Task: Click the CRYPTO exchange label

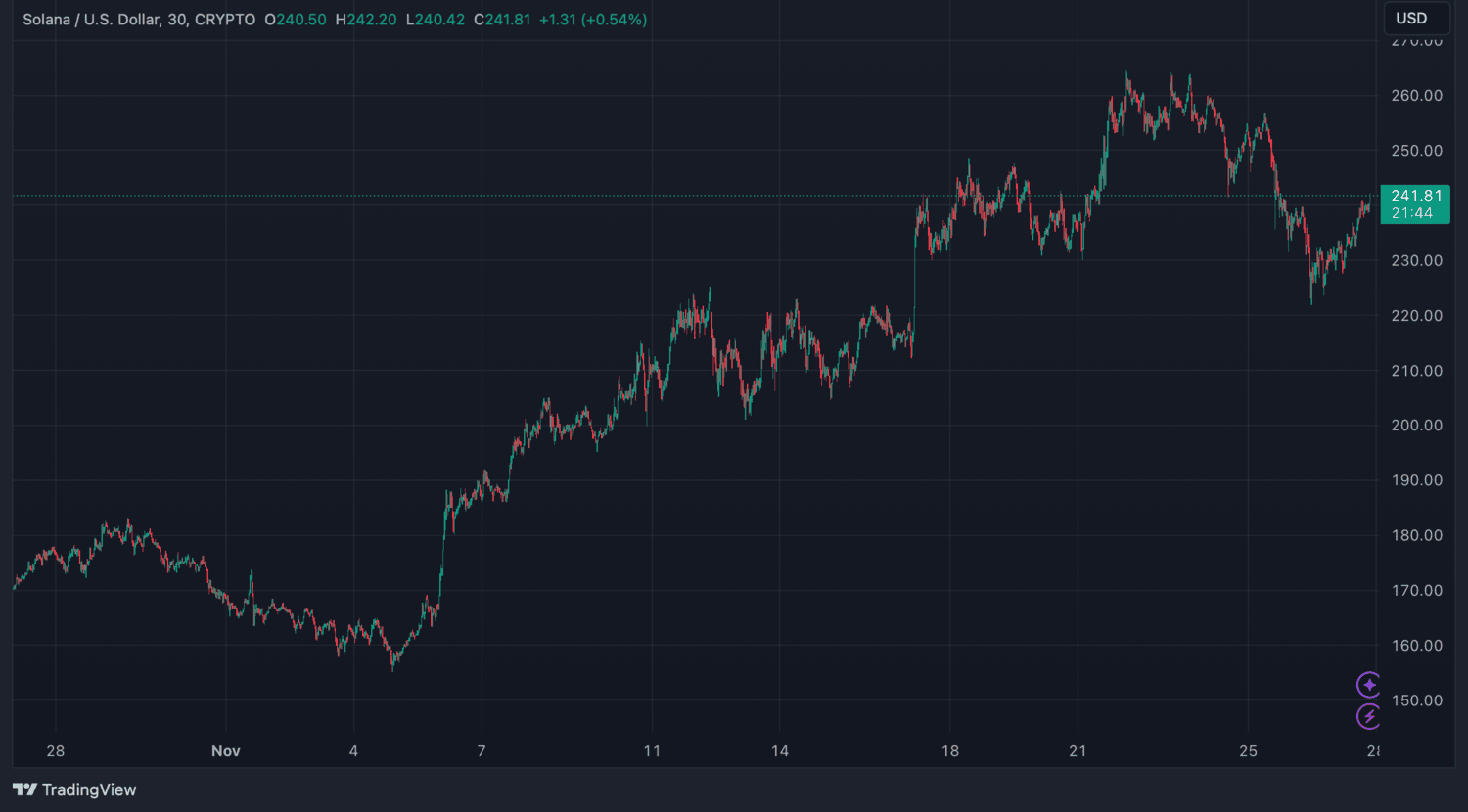Action: pyautogui.click(x=225, y=20)
